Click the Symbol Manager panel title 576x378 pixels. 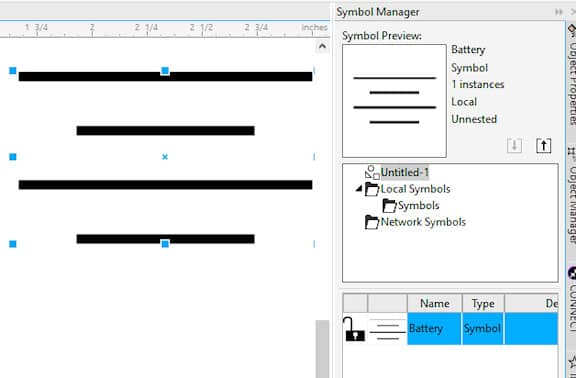tap(378, 12)
